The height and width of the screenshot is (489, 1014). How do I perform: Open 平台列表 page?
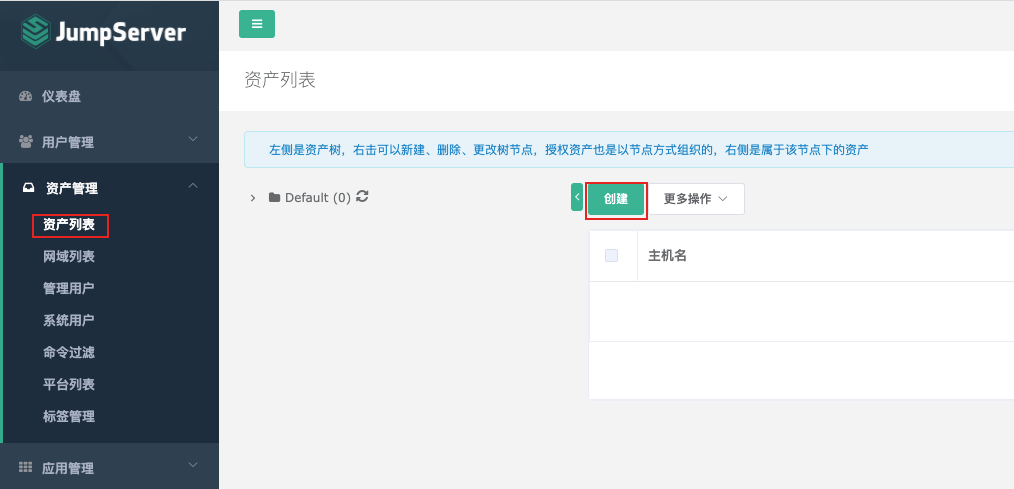[69, 384]
